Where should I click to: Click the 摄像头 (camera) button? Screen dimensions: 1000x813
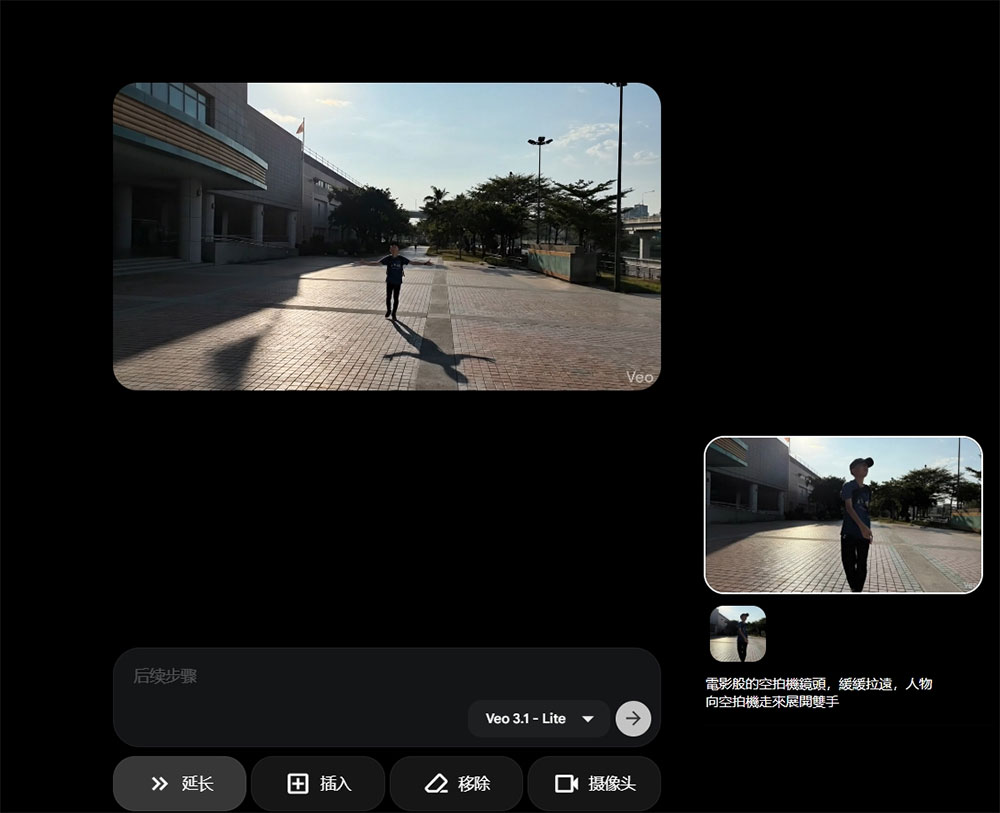594,783
